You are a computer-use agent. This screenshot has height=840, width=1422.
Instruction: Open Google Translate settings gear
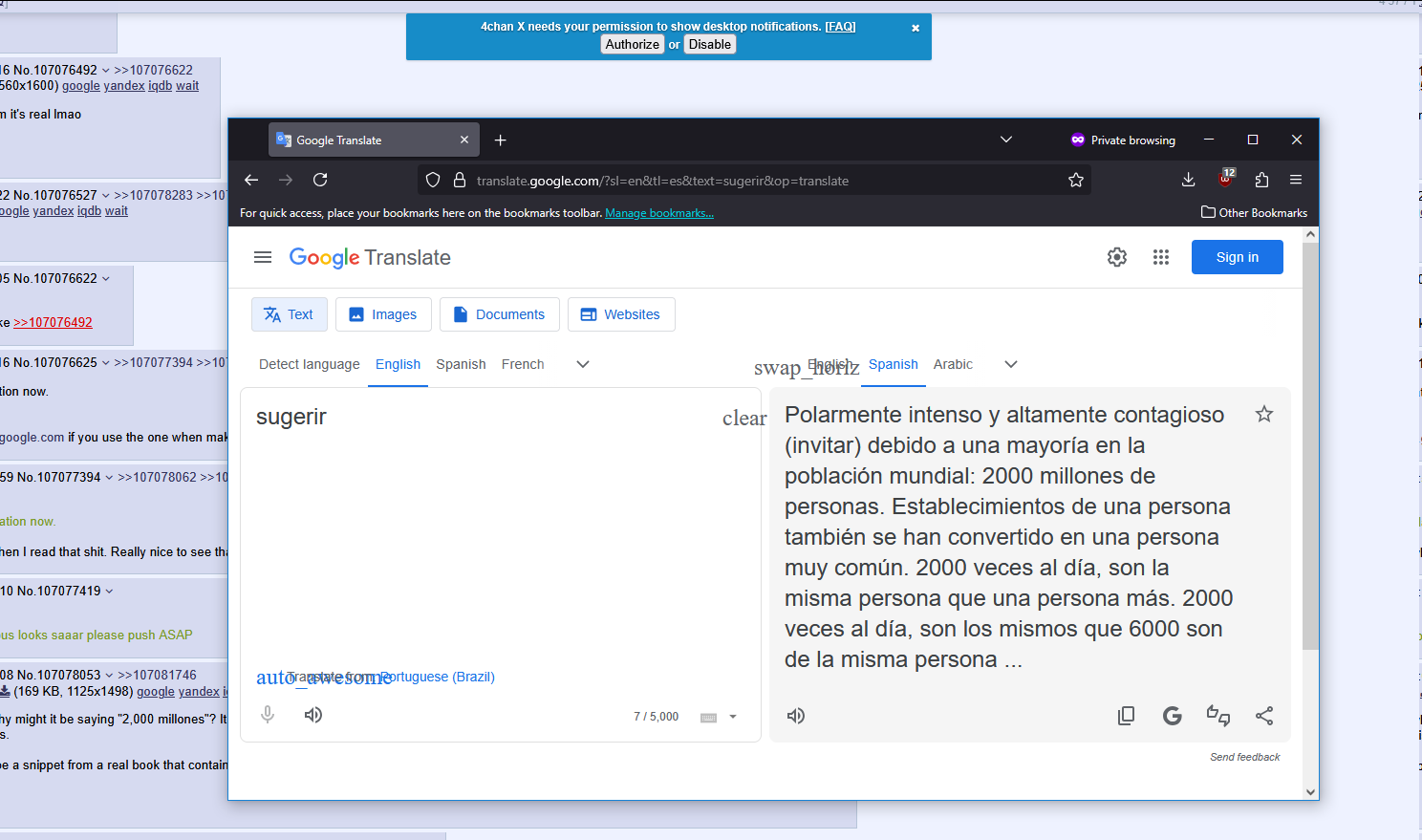1117,257
